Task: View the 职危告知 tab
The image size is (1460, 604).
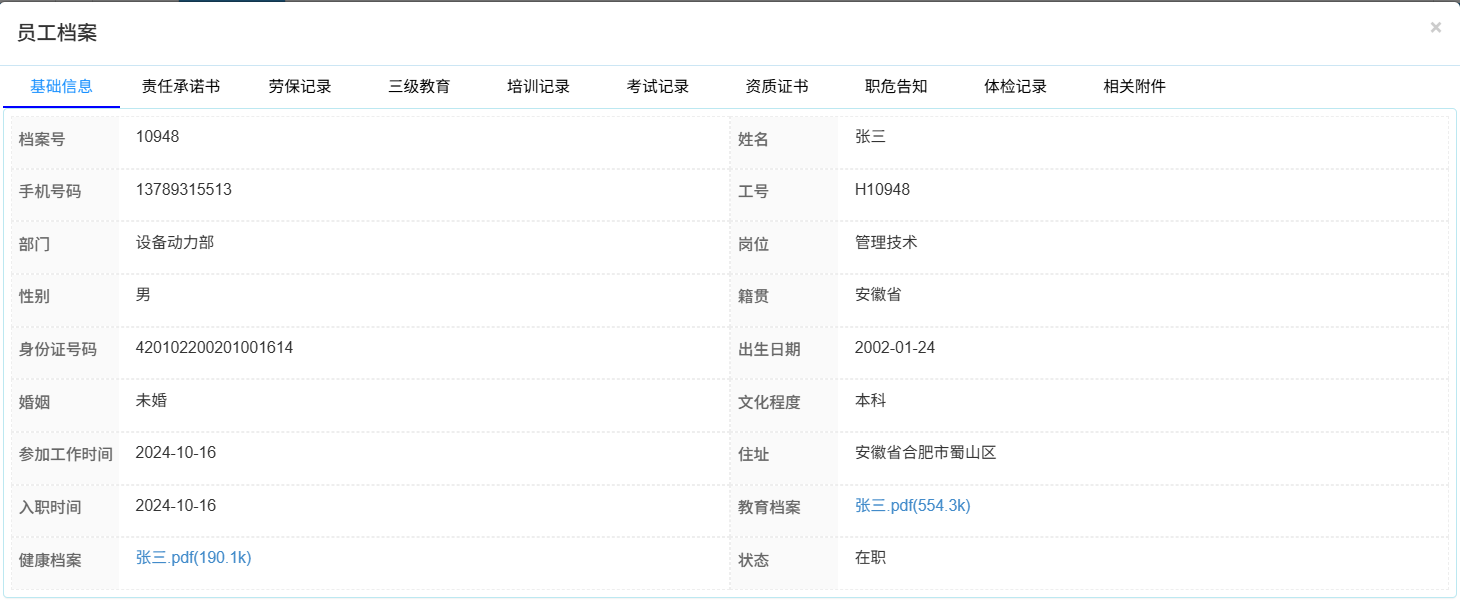Action: point(896,86)
